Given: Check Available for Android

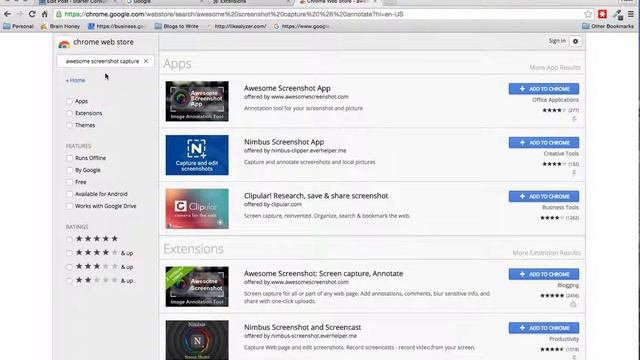Looking at the screenshot, I should [x=69, y=194].
